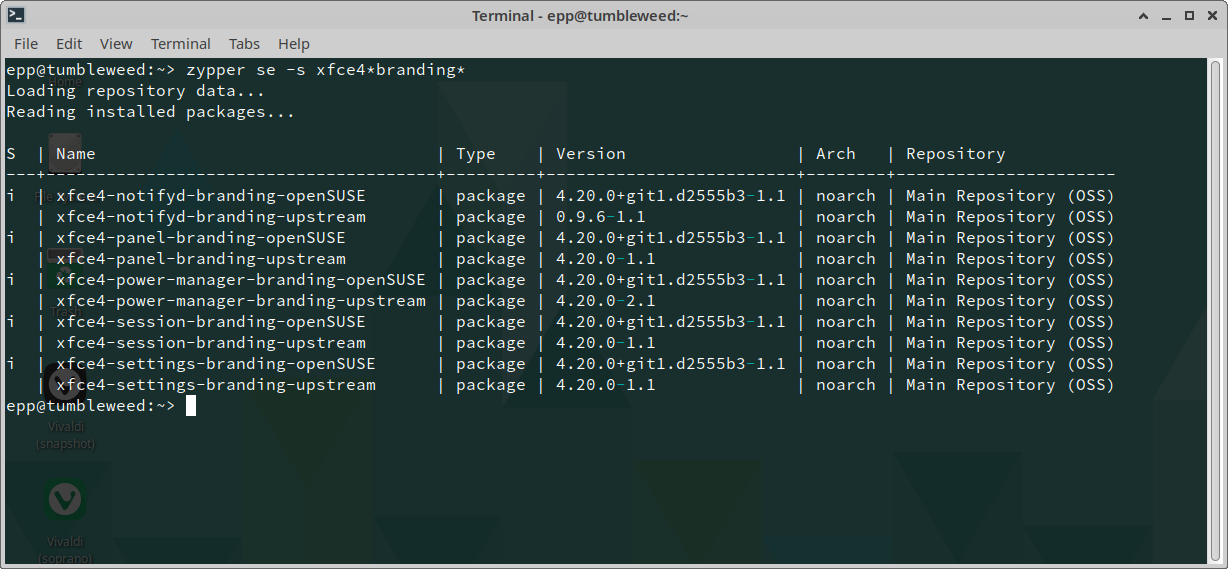The height and width of the screenshot is (569, 1228).
Task: Close the Terminal window
Action: (x=1212, y=15)
